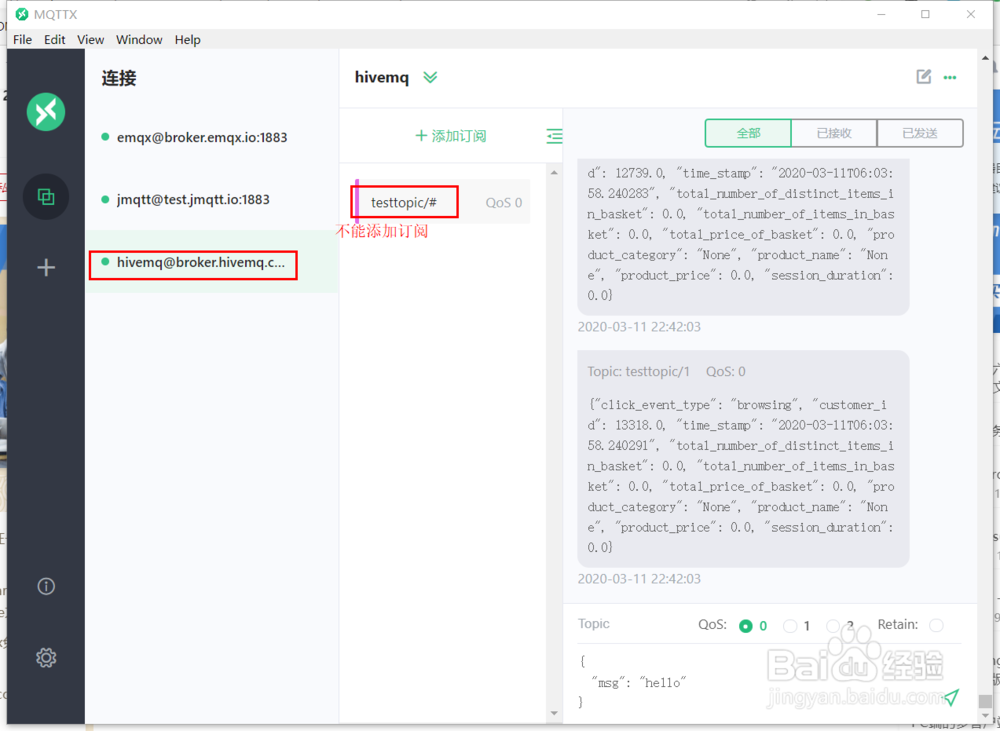Viewport: 1000px width, 731px height.
Task: Expand hivemq connection details chevron
Action: [x=430, y=78]
